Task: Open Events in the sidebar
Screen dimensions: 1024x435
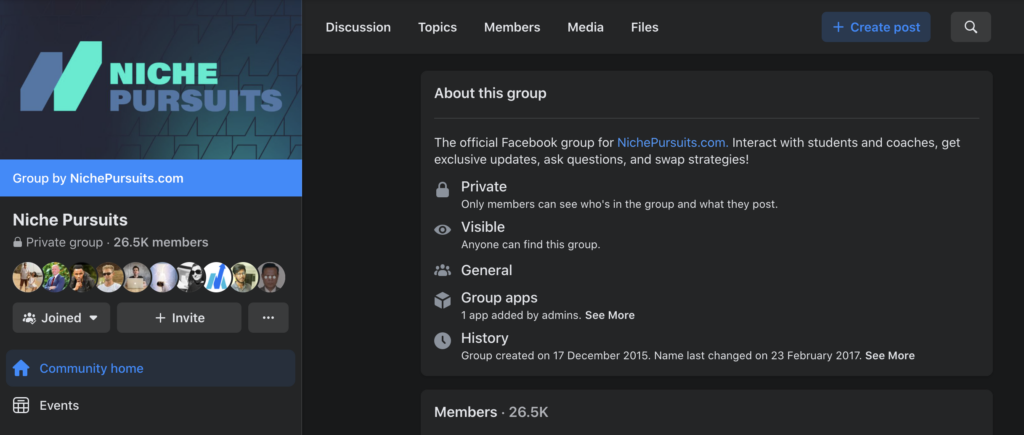Action: (150, 406)
